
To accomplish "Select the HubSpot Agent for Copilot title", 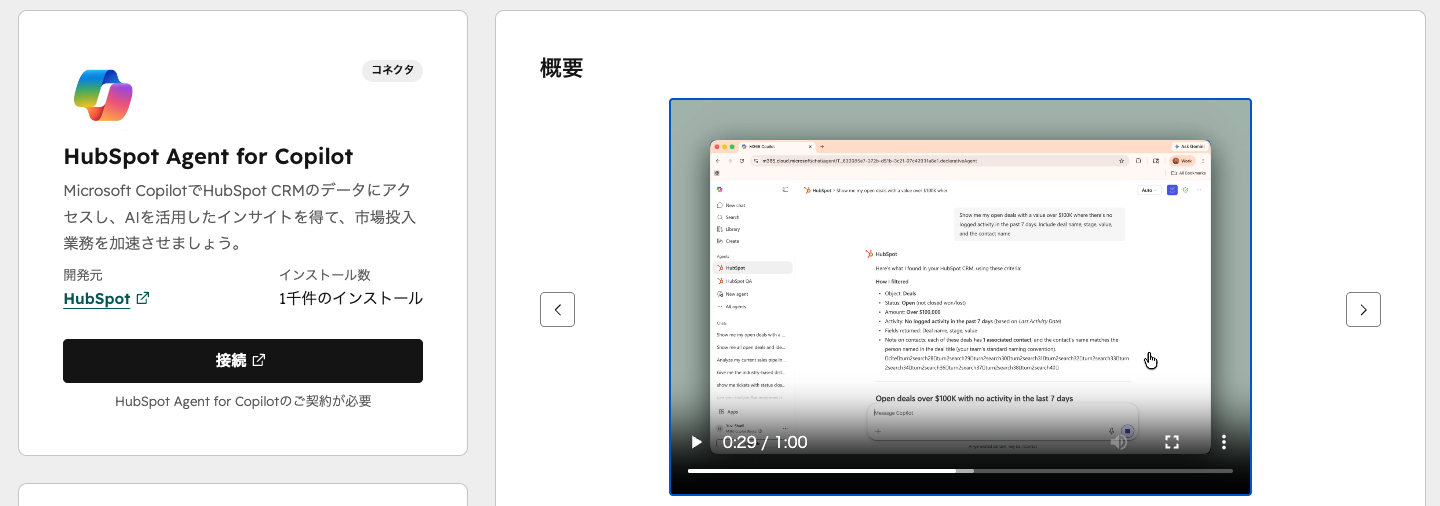I will [208, 157].
